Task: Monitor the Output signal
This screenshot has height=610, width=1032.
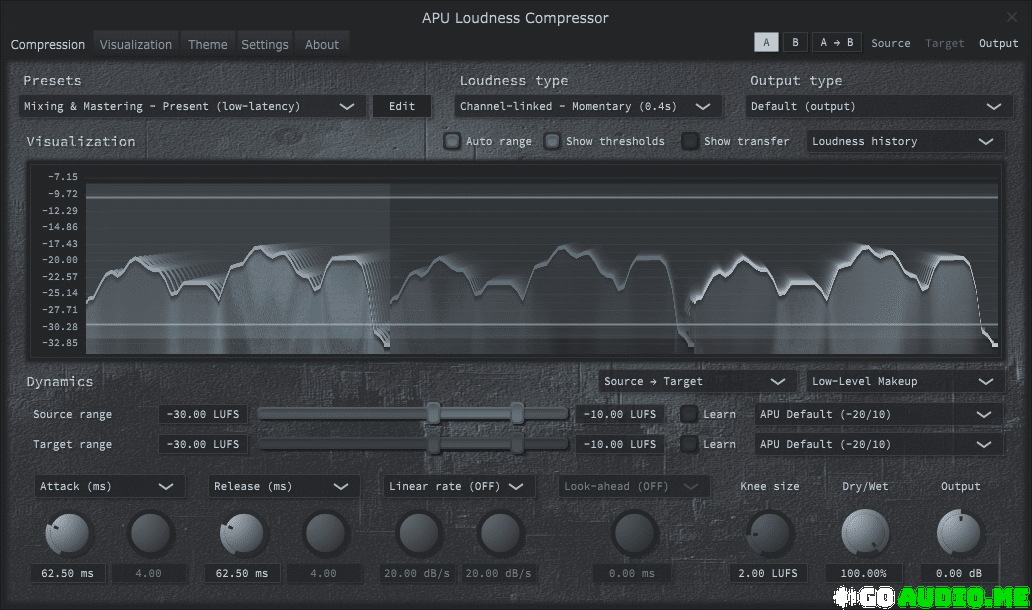Action: click(998, 43)
